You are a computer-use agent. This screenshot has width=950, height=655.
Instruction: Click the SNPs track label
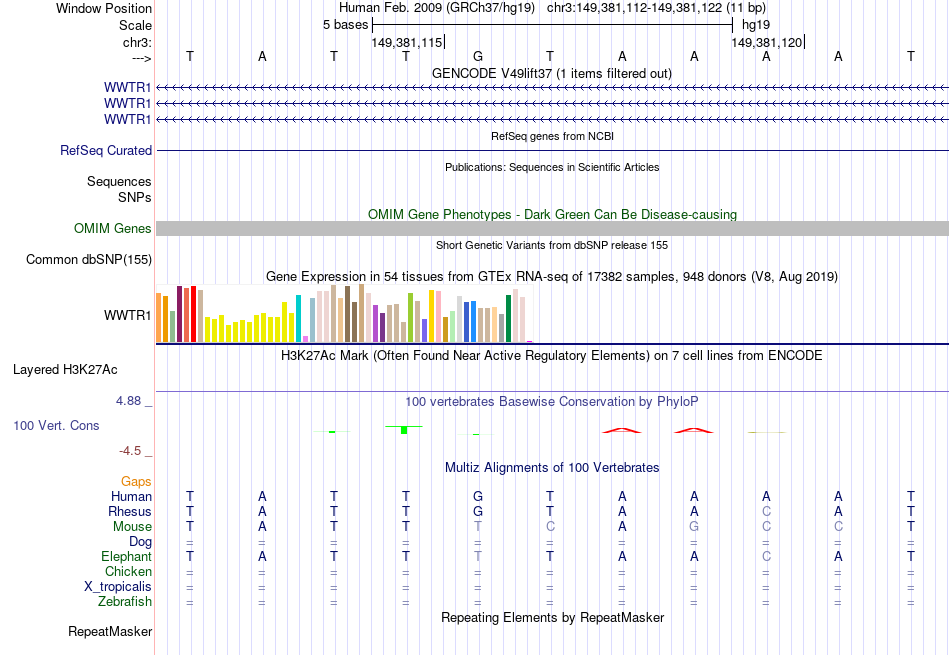click(x=135, y=198)
